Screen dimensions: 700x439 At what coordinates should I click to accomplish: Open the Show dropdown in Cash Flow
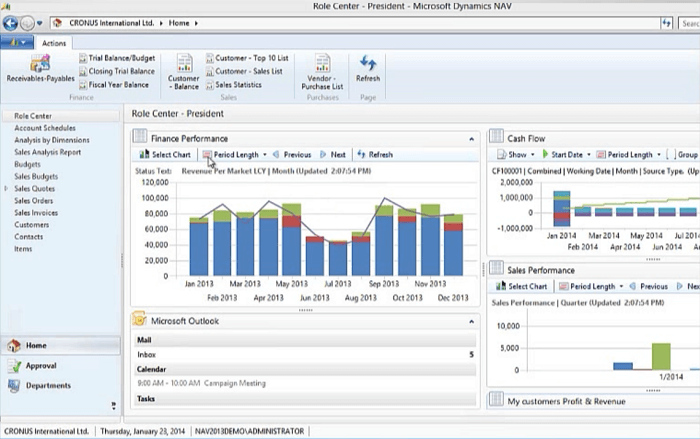(x=516, y=155)
